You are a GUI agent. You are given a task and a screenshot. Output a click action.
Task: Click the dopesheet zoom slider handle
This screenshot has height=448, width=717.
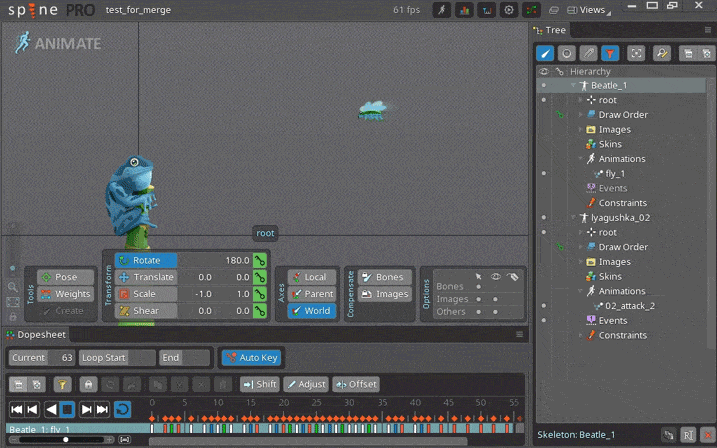click(65, 440)
